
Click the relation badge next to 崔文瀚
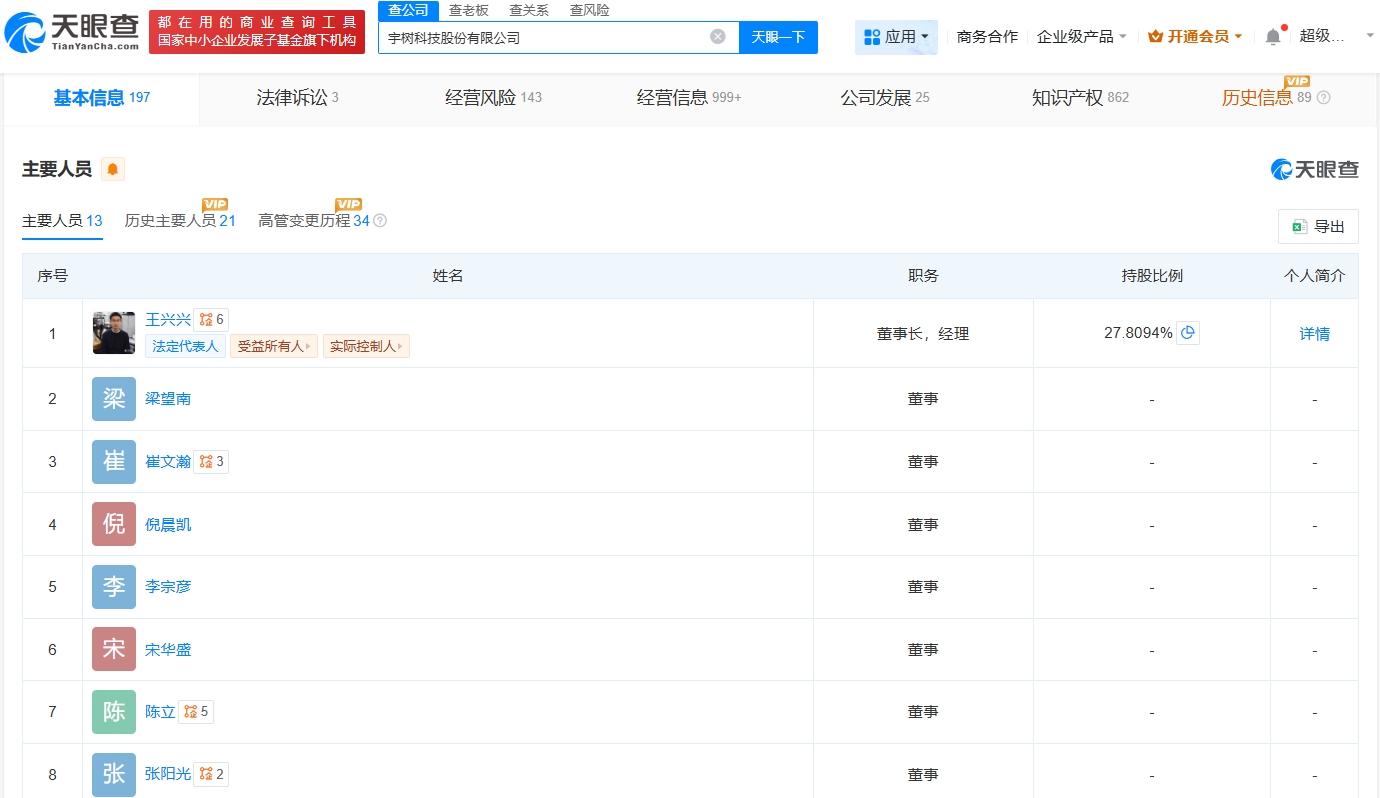click(211, 462)
